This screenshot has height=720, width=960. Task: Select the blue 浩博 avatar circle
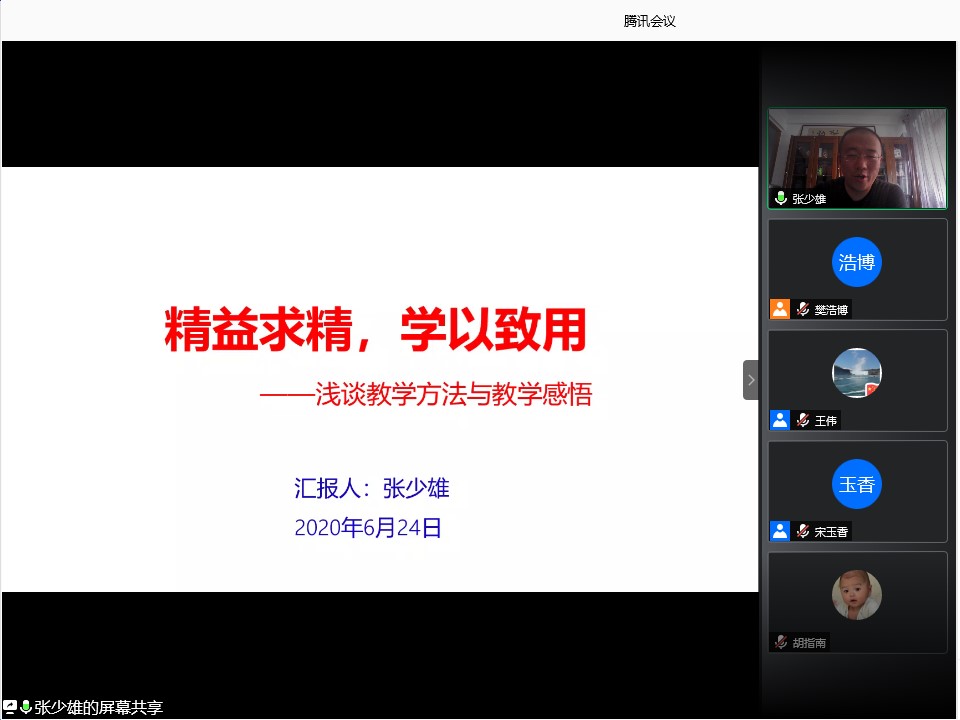[x=857, y=263]
